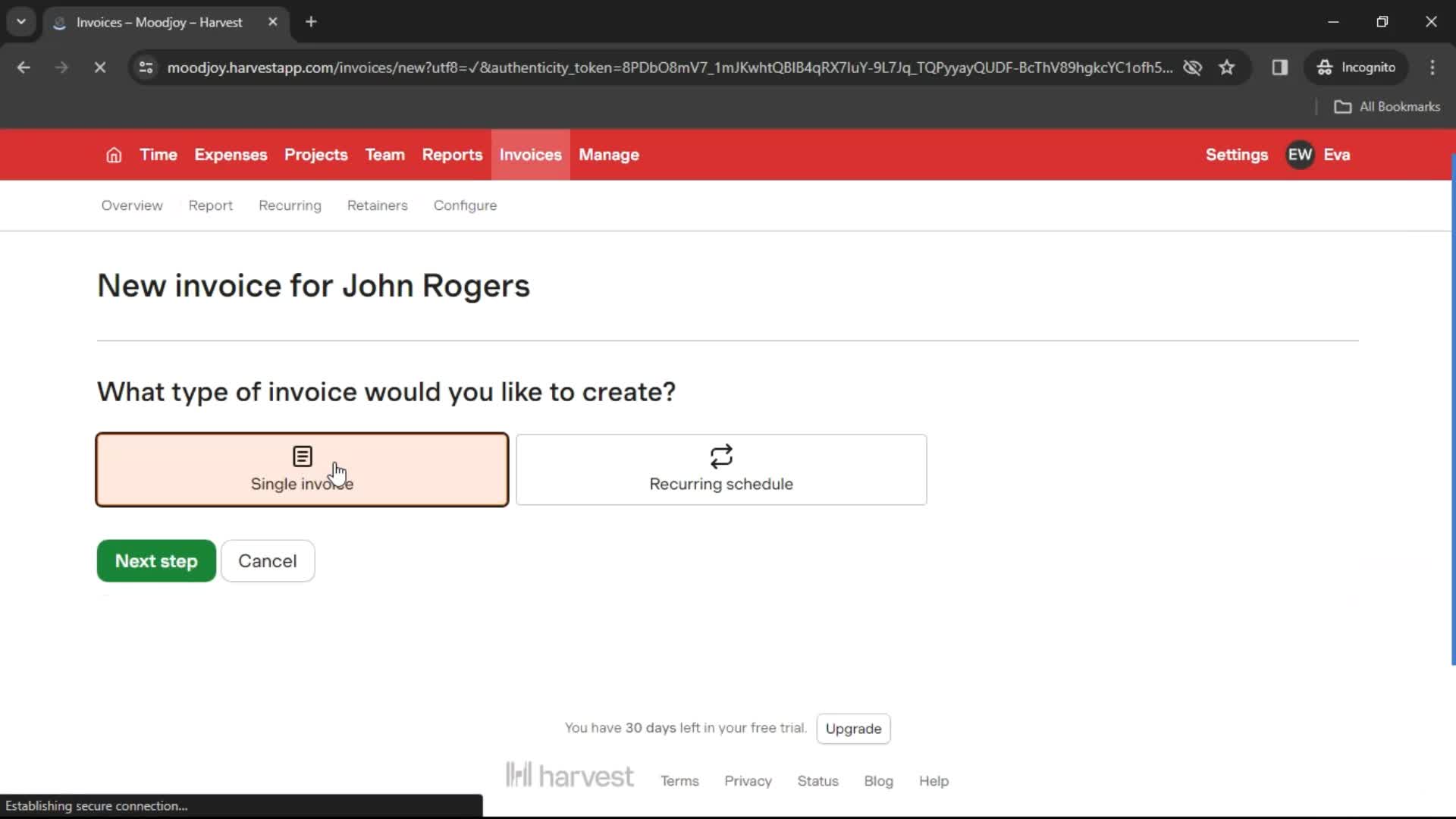Open the Manage menu item
The image size is (1456, 819).
pos(609,155)
